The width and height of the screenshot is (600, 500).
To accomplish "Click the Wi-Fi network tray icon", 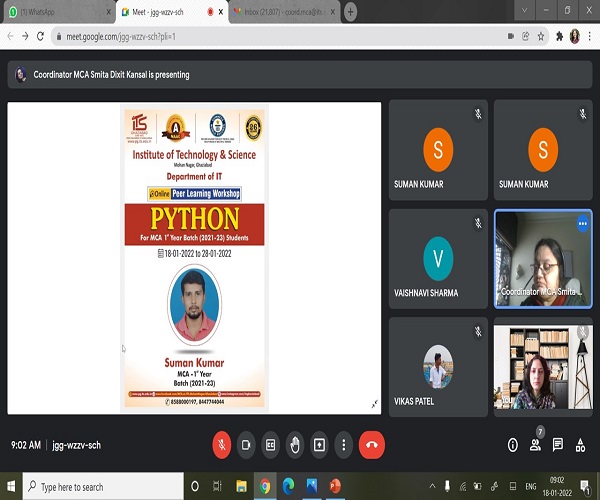I will (463, 486).
